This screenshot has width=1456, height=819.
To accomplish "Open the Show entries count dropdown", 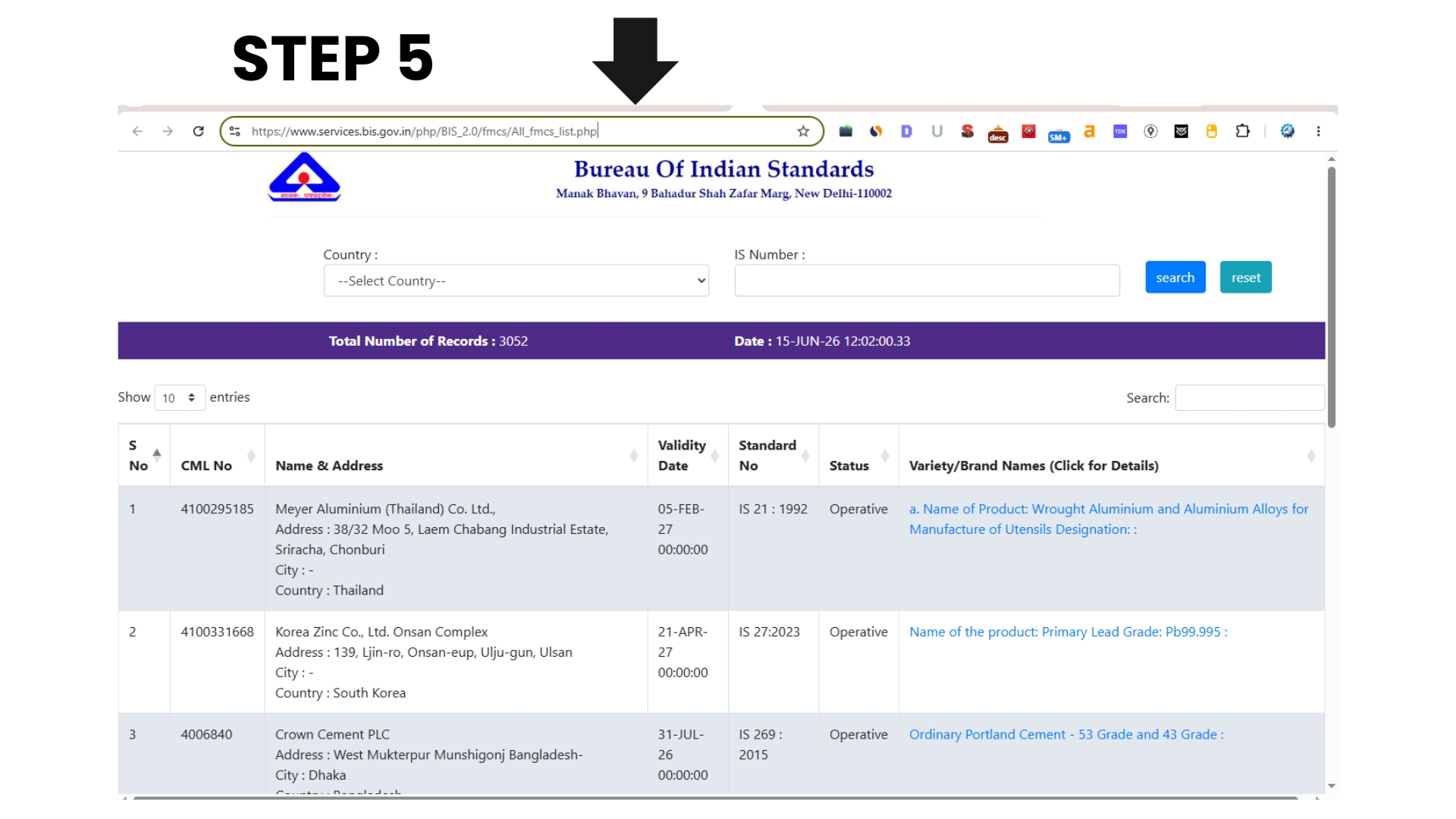I will click(x=180, y=397).
